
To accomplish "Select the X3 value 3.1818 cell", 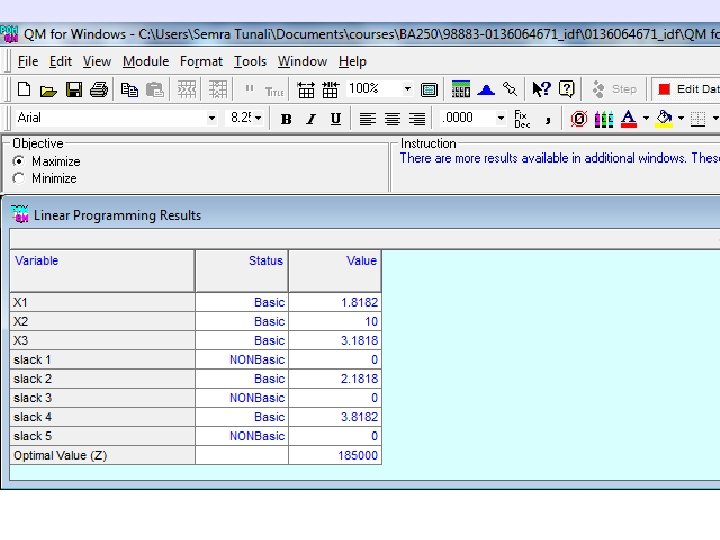I will (335, 341).
